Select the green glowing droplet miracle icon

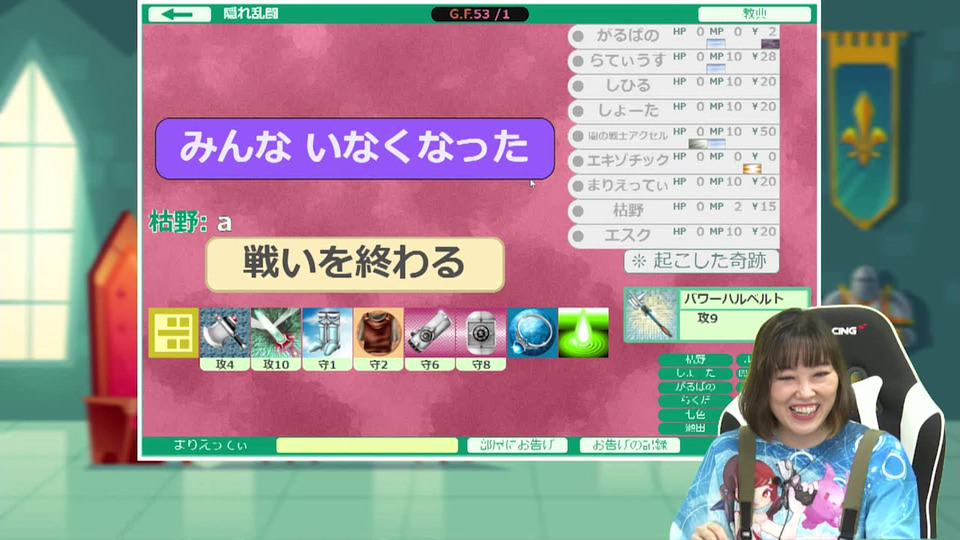[583, 332]
